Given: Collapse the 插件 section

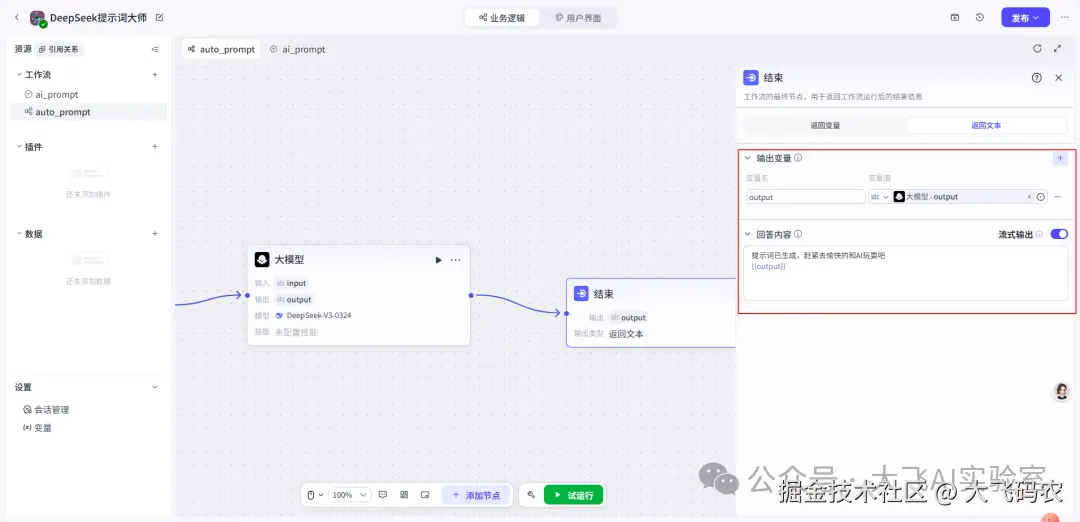Looking at the screenshot, I should click(19, 147).
